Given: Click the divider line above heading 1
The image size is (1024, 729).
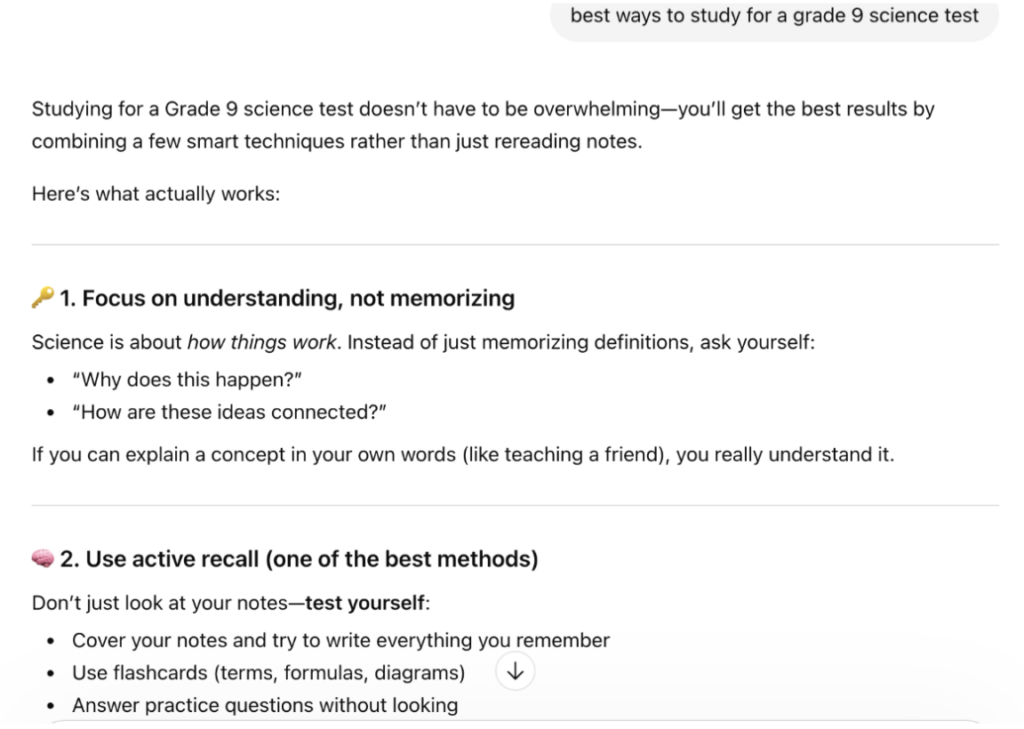Looking at the screenshot, I should point(515,244).
